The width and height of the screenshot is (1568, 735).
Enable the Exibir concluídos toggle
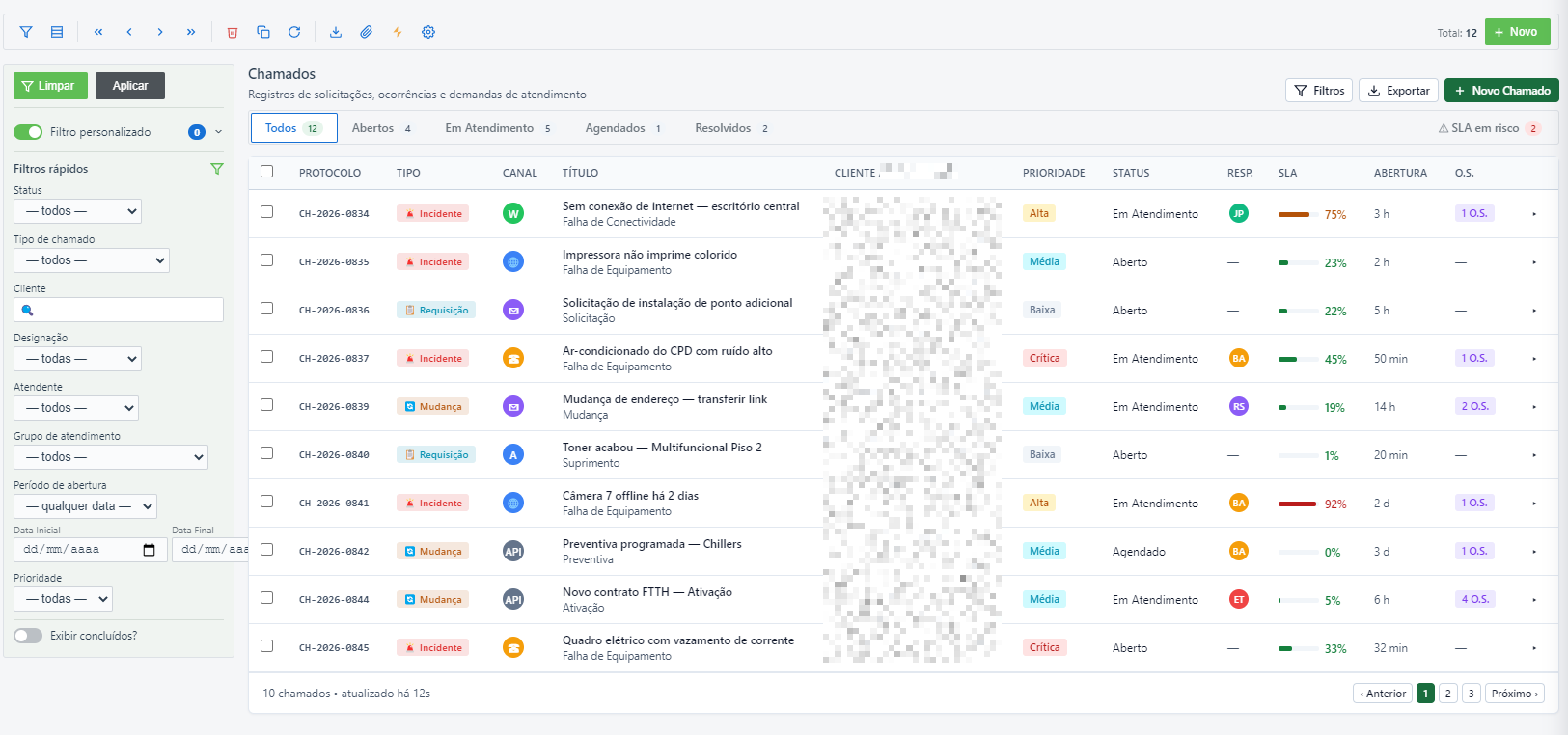(28, 636)
